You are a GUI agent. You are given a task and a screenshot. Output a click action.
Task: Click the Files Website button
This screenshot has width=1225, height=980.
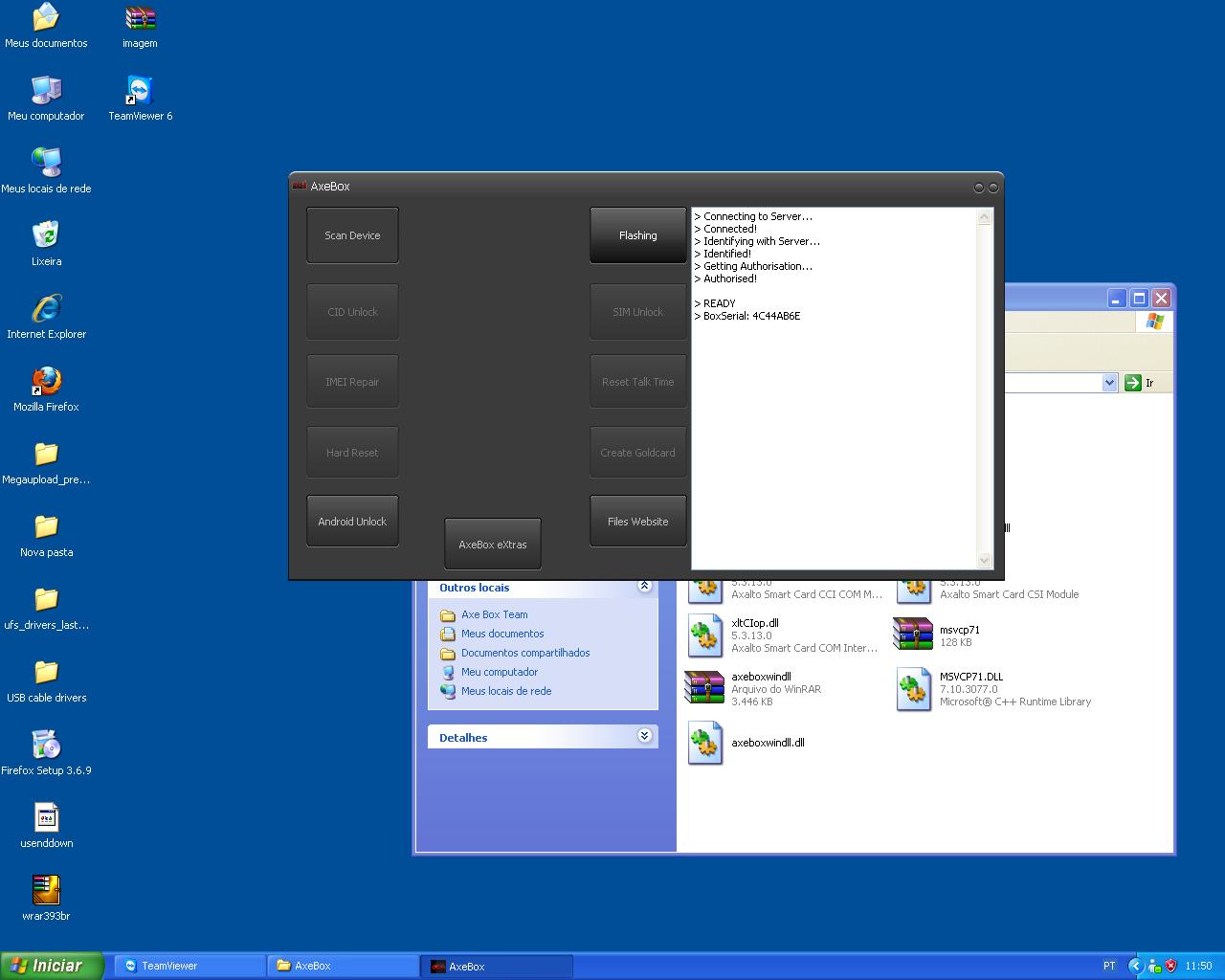pyautogui.click(x=637, y=522)
